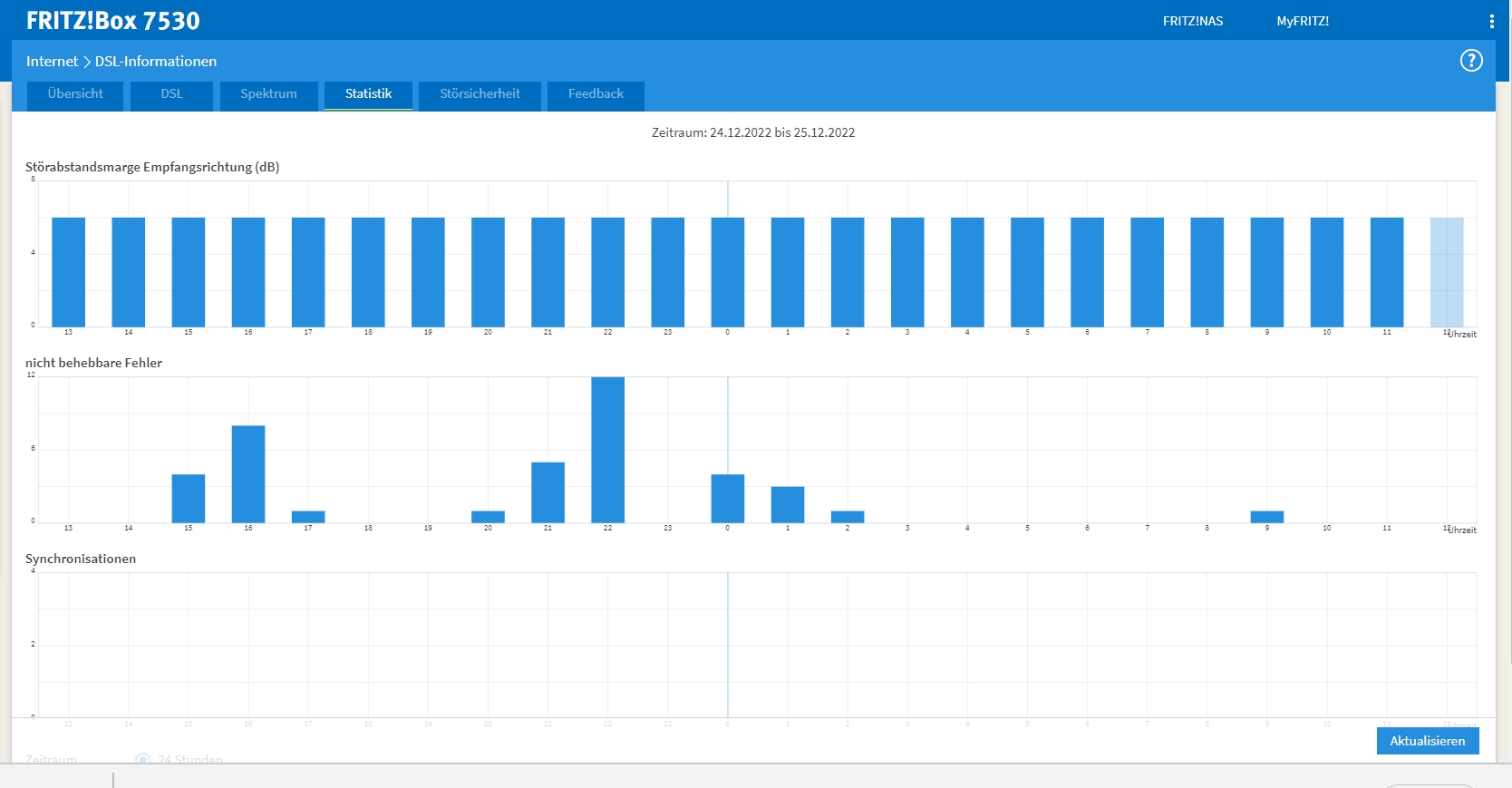
Task: Click the light-blue current-hour bar in Störabstandsmarge chart
Action: (x=1447, y=272)
